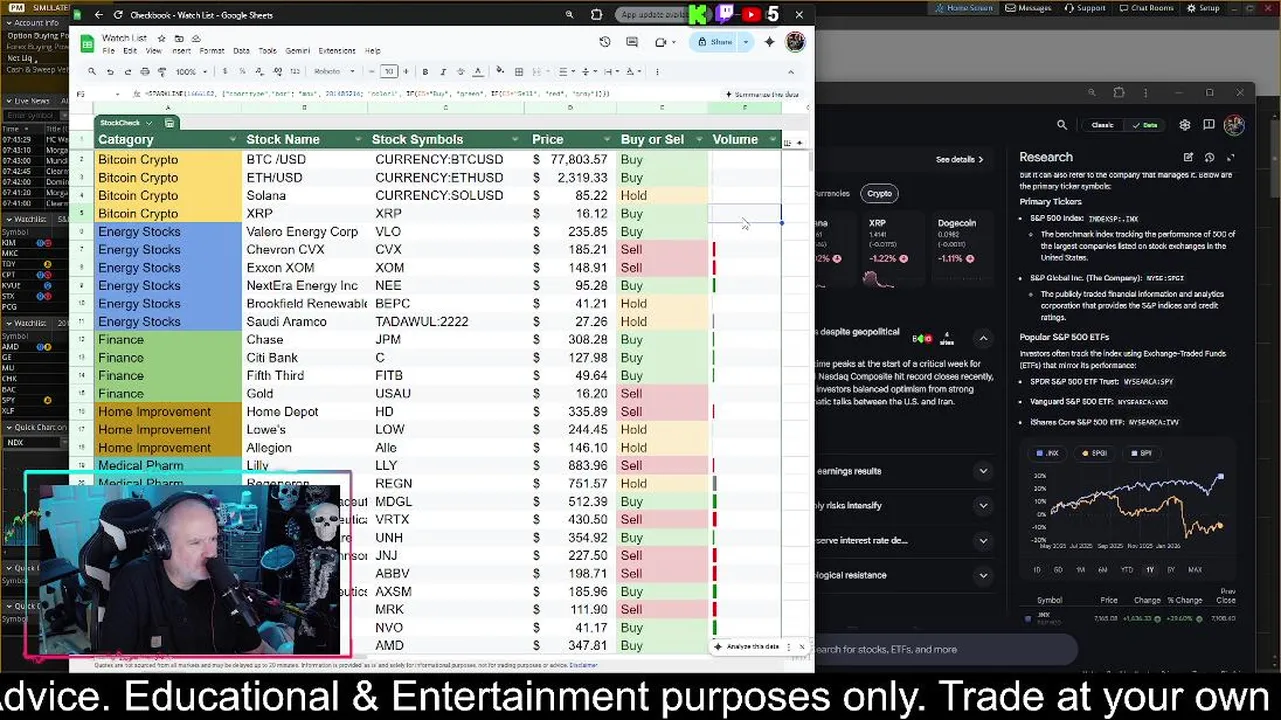Increase font size with plus button
The width and height of the screenshot is (1281, 720).
click(405, 72)
